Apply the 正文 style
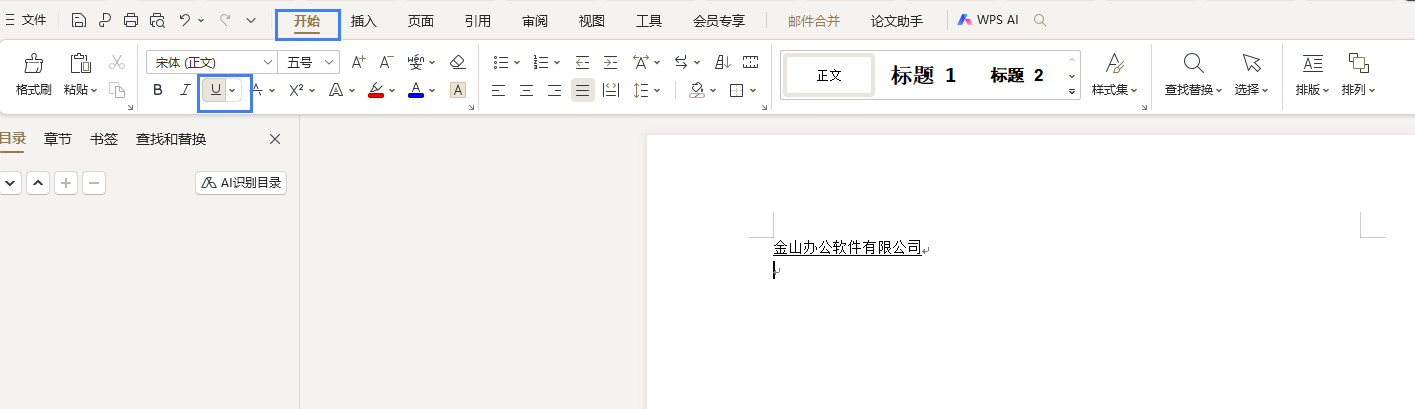Viewport: 1415px width, 409px height. (829, 75)
